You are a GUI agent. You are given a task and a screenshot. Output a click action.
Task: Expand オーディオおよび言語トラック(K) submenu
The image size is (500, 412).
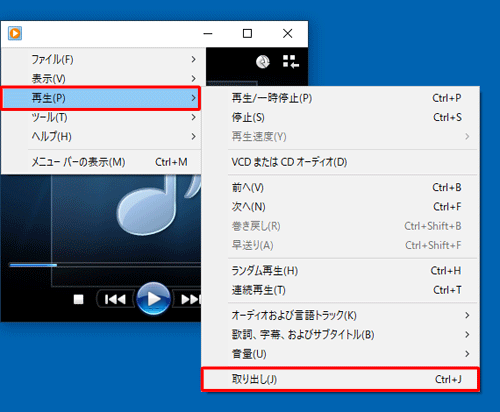pyautogui.click(x=340, y=315)
